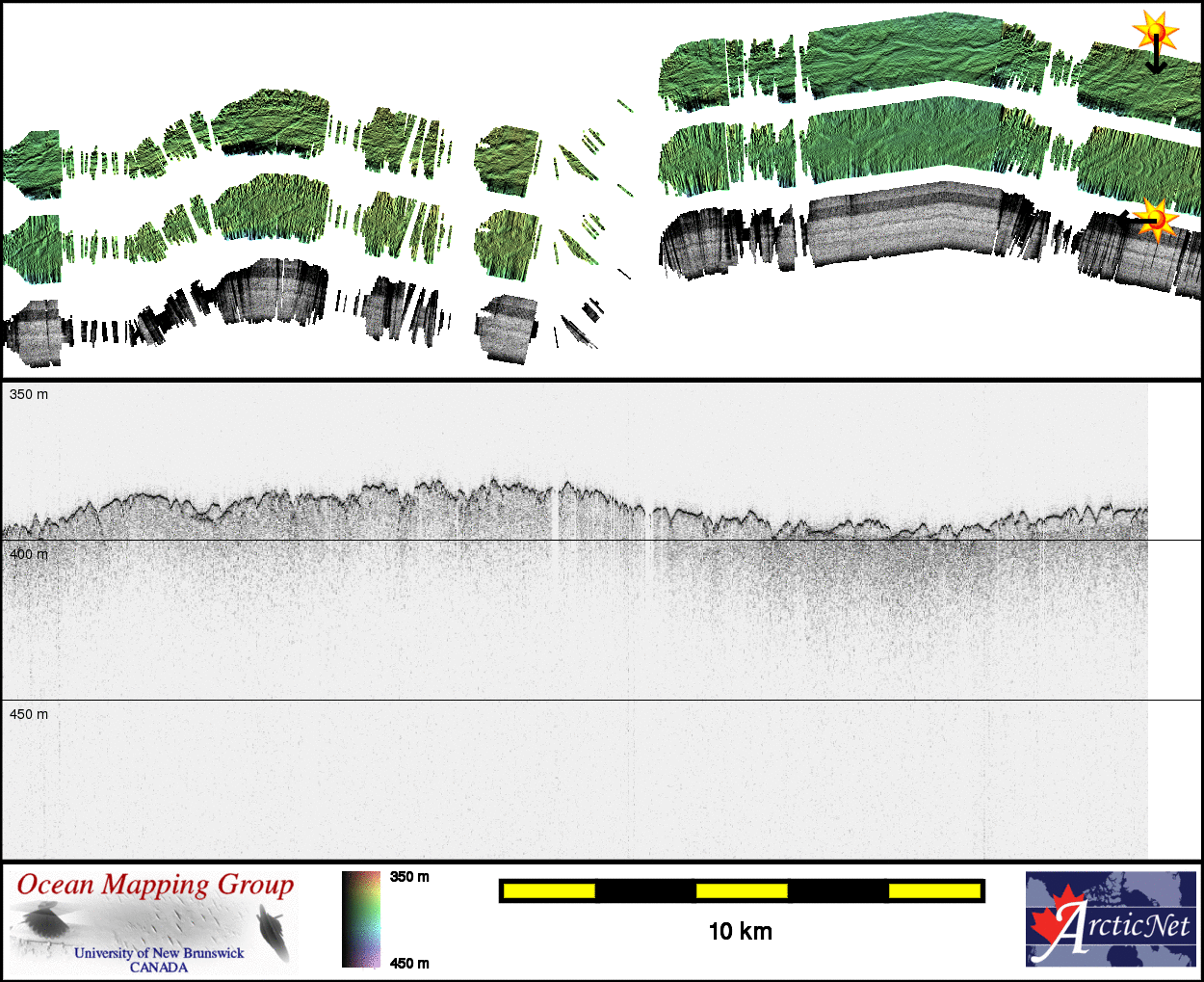The image size is (1204, 982).
Task: Click the fish silhouette in the Ocean Mapping Group logo
Action: click(273, 935)
